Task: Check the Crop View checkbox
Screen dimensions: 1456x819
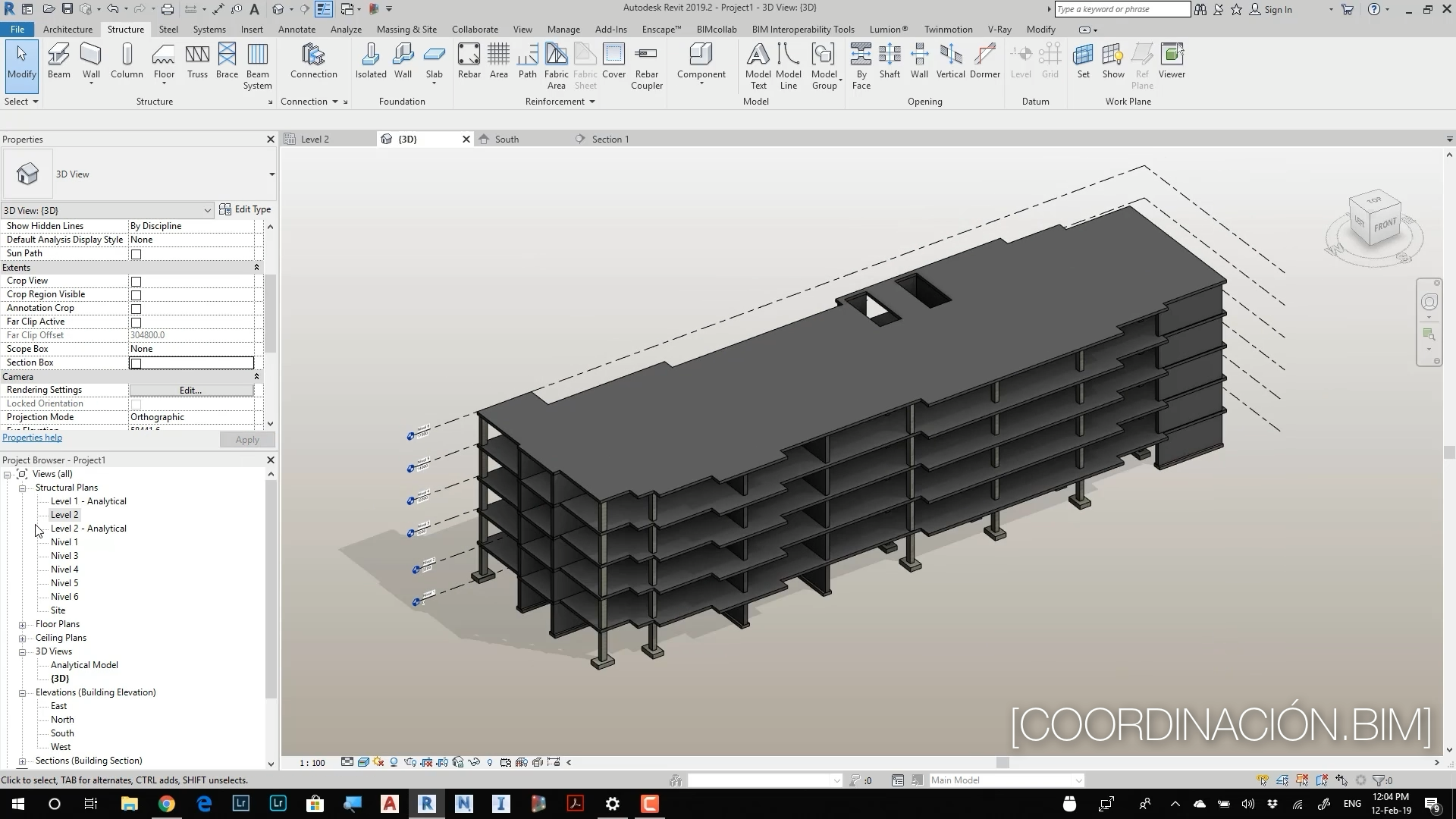Action: tap(136, 281)
